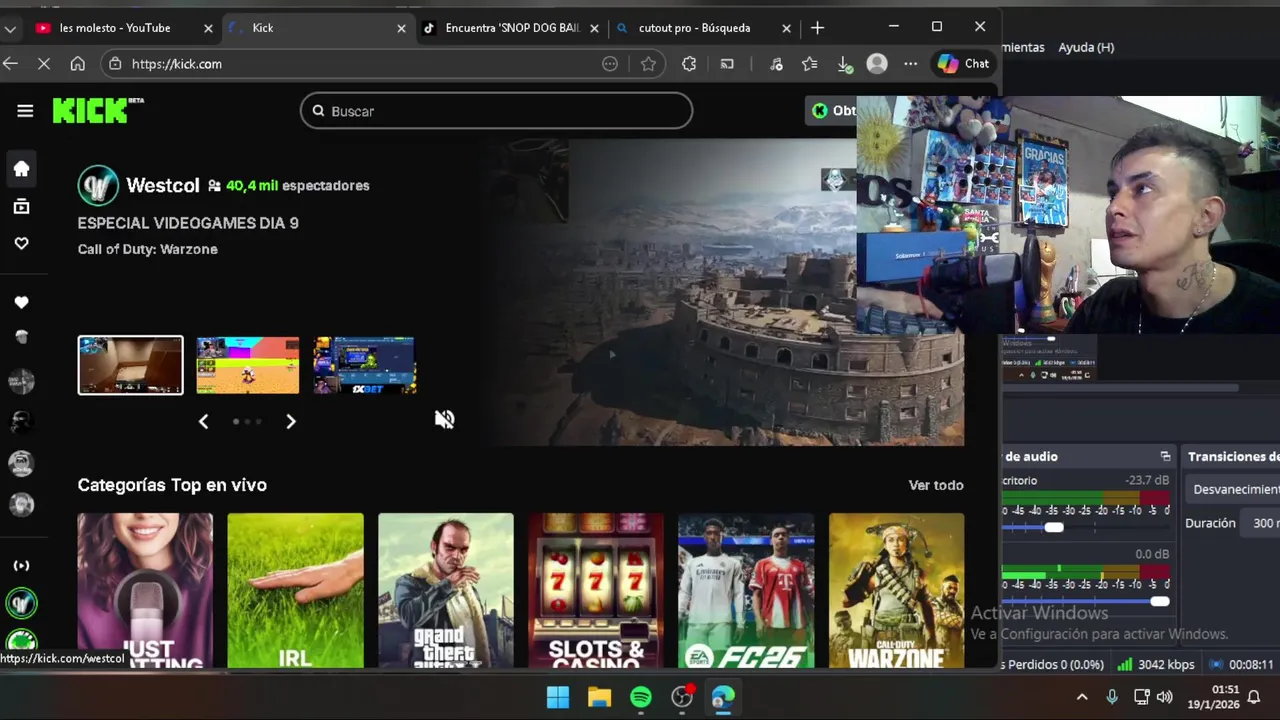Open the Grand Theft Auto category card
The height and width of the screenshot is (720, 1280).
tap(446, 590)
